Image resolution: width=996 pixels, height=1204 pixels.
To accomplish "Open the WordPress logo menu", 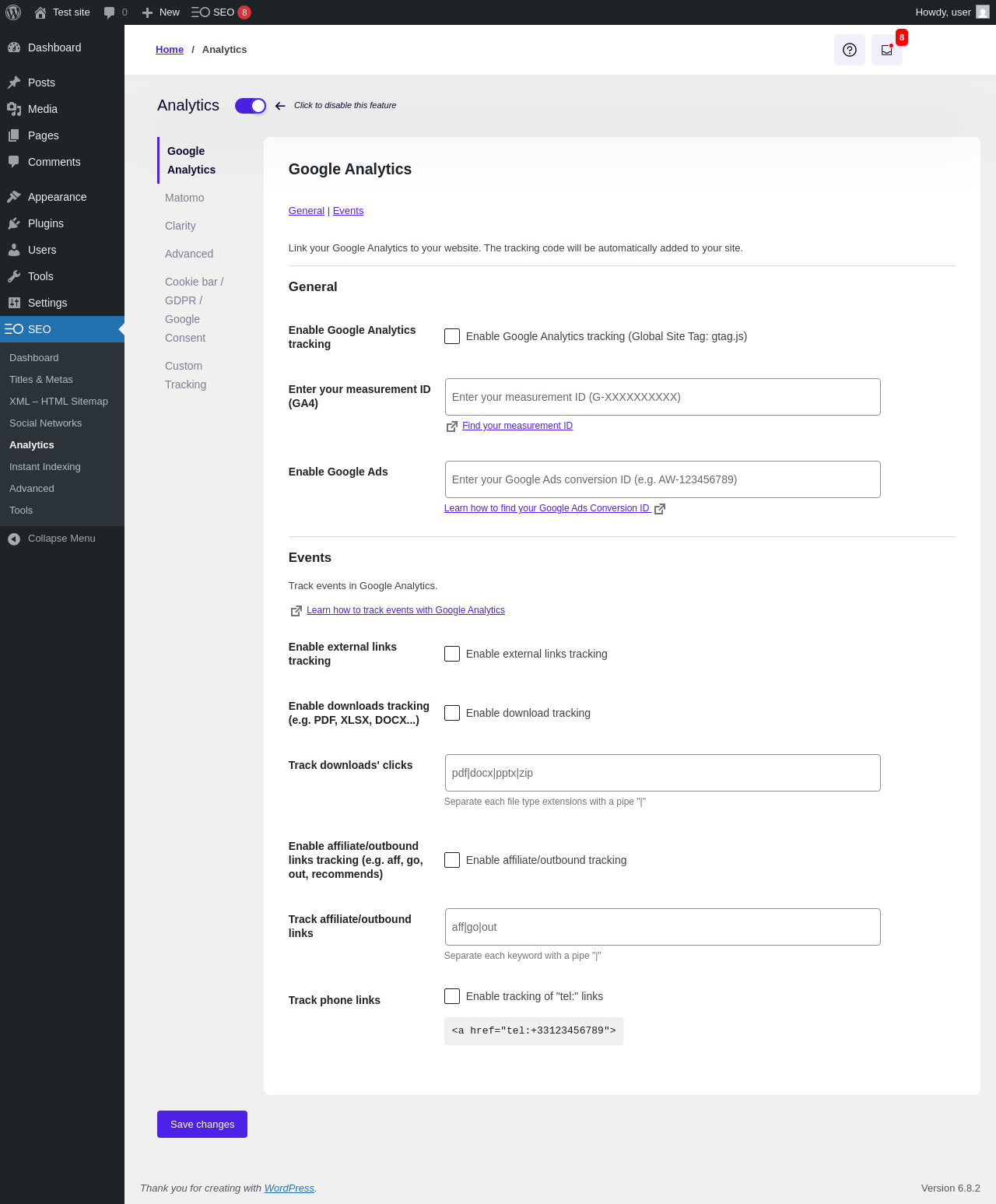I will point(13,12).
